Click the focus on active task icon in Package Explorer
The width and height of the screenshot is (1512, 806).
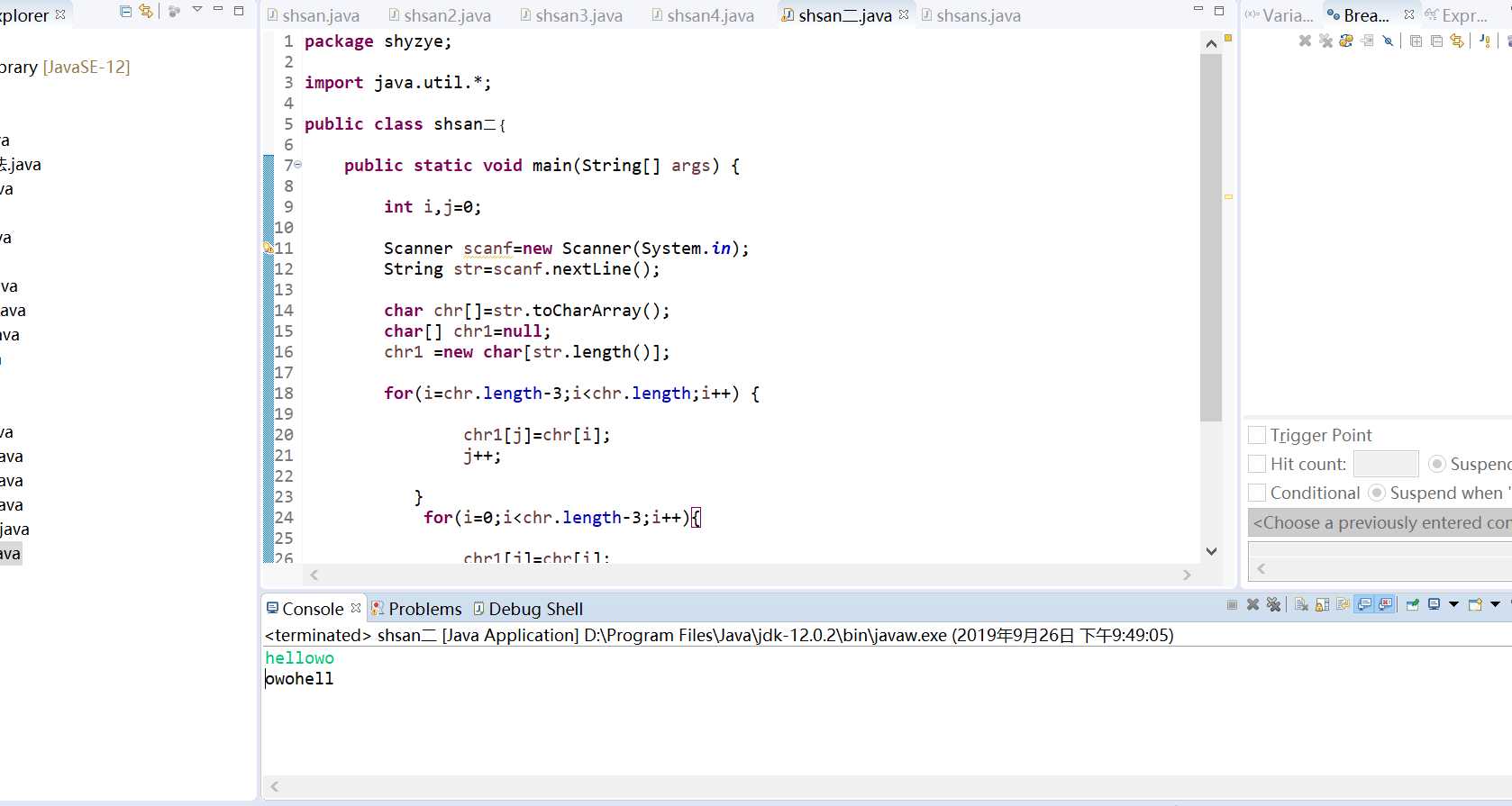[175, 11]
